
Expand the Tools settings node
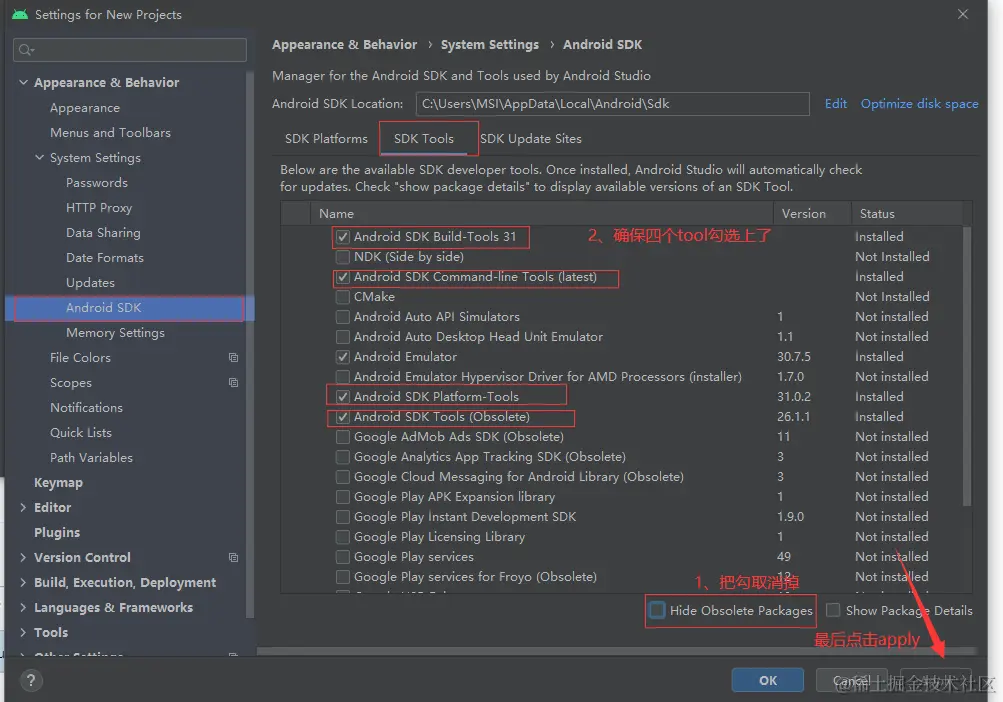pyautogui.click(x=24, y=632)
